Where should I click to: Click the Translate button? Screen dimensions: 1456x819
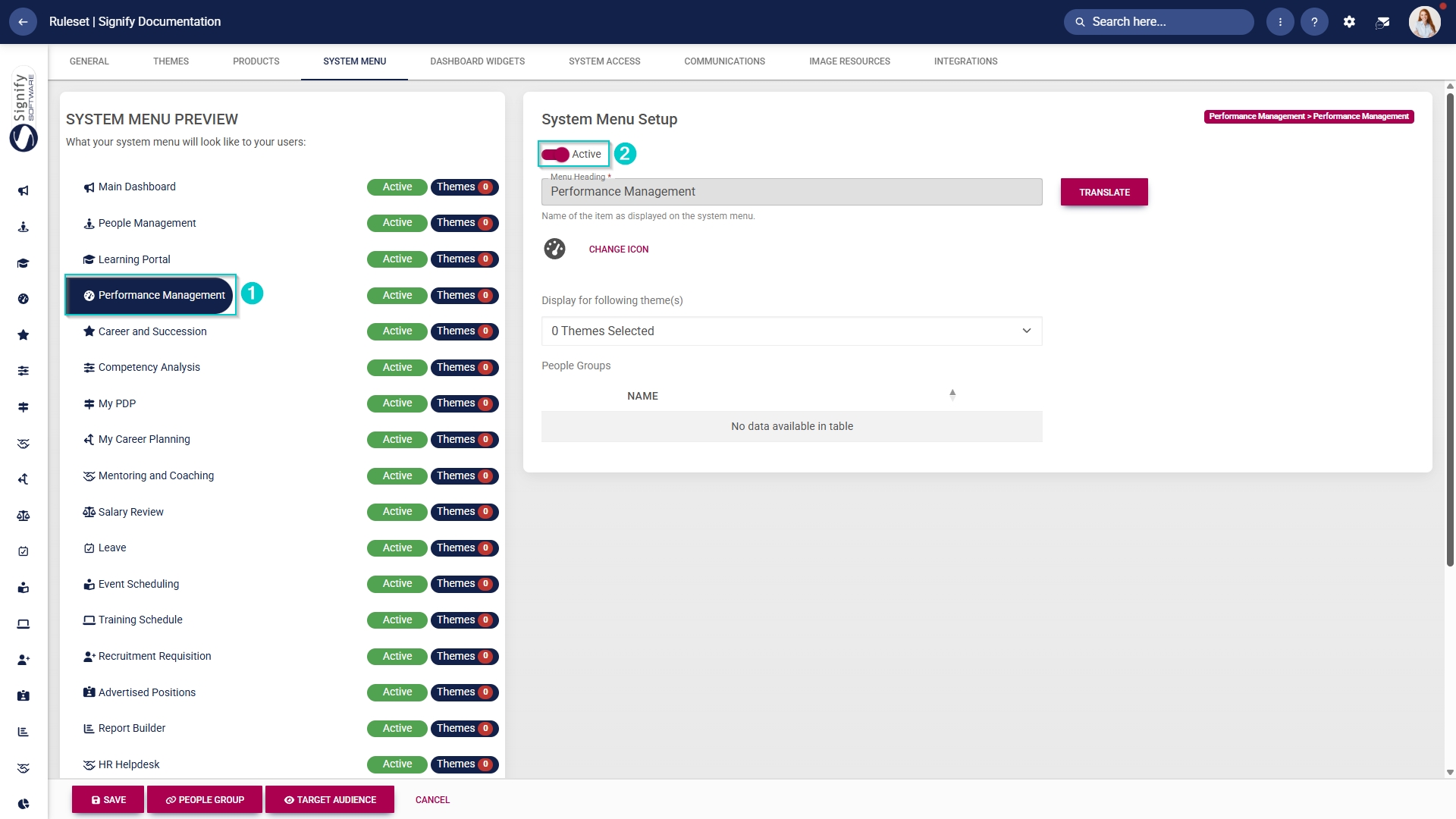point(1104,193)
